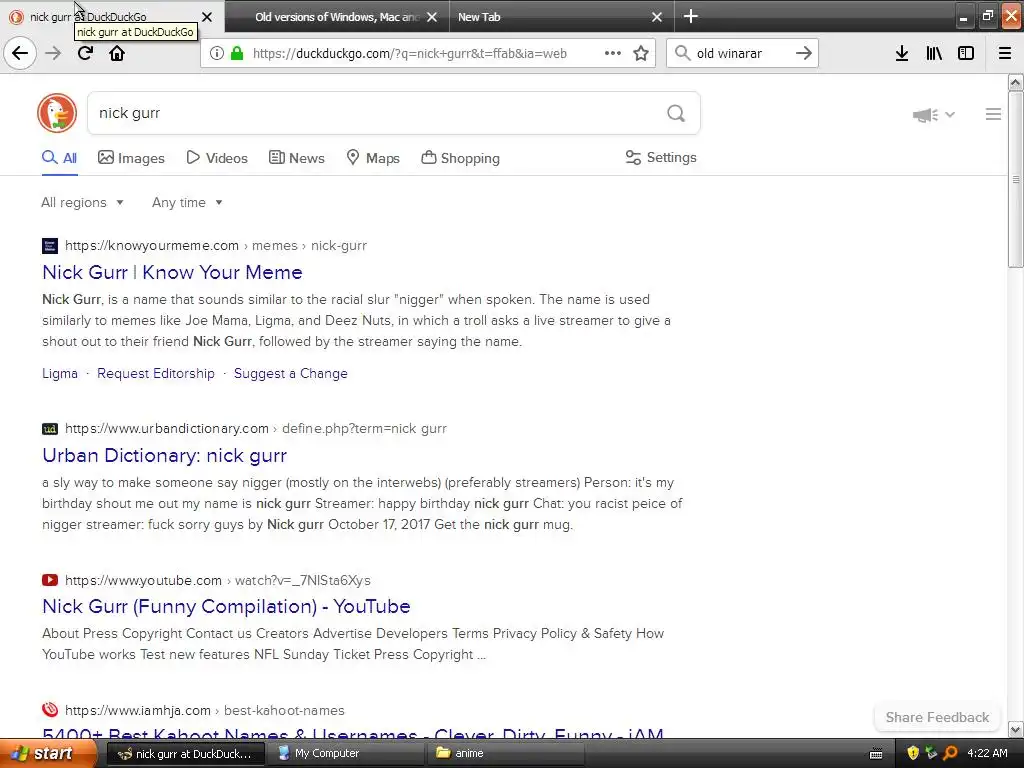Open the browser home page icon

click(117, 53)
